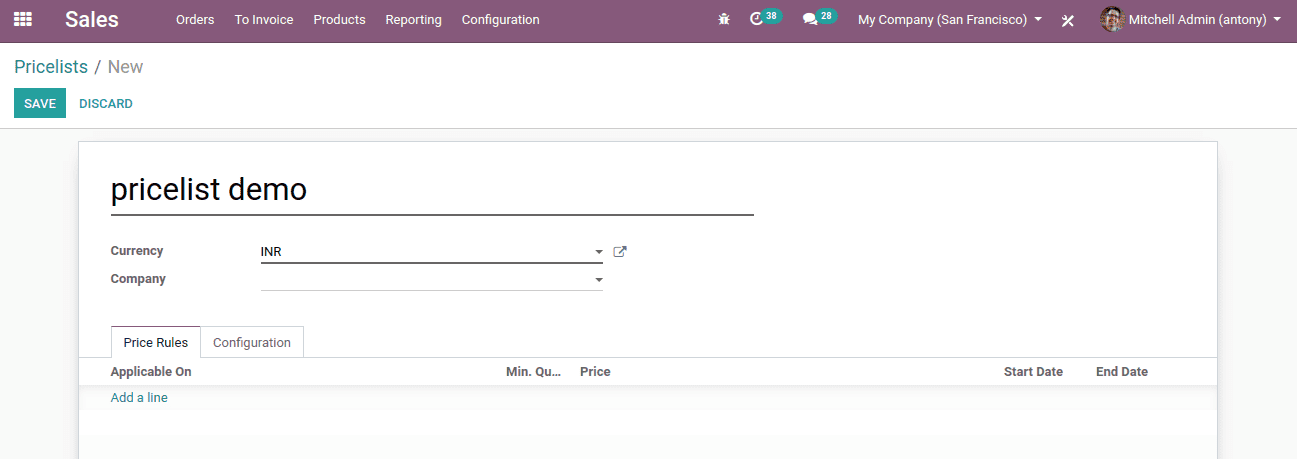Screen dimensions: 1297x459
Task: Expand My Company (San Francisco) switcher
Action: click(950, 19)
